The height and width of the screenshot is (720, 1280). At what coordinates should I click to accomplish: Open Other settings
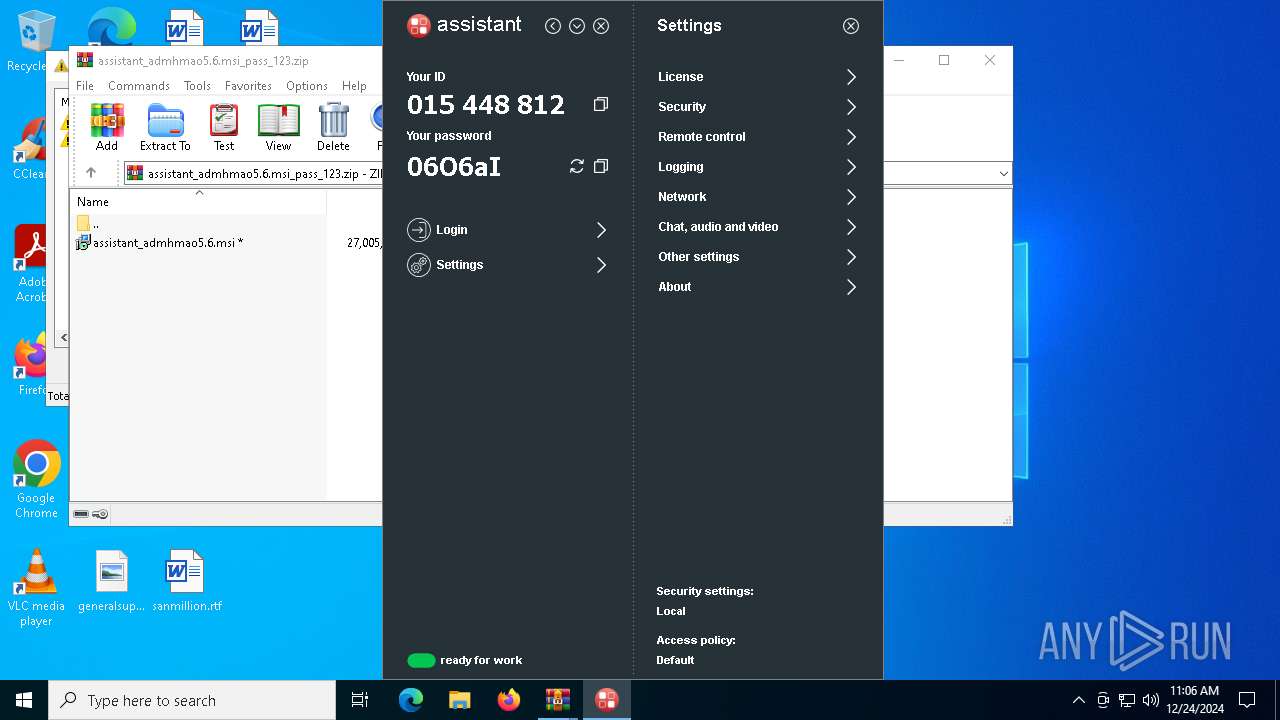point(757,257)
